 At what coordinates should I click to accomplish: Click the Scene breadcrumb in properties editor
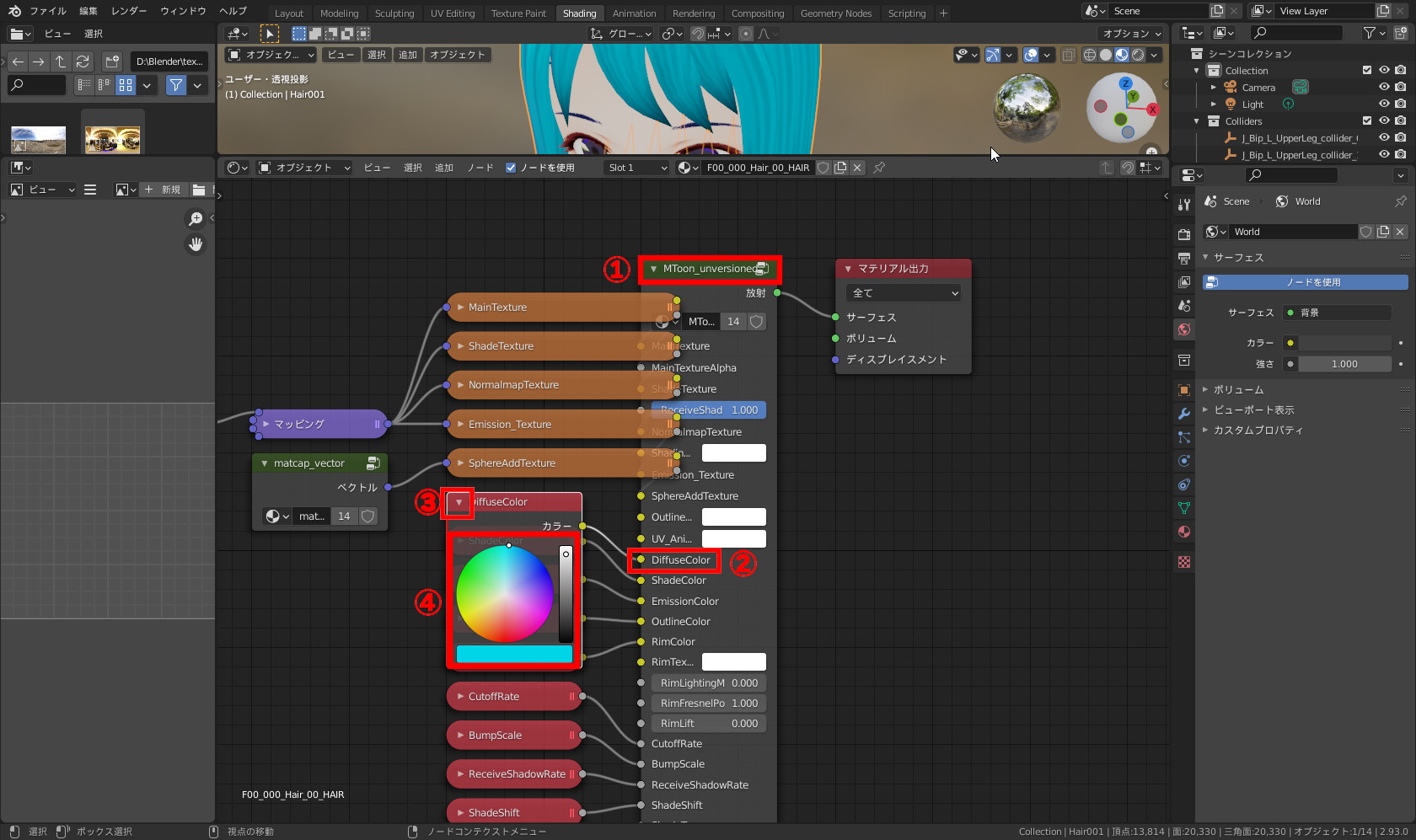[1228, 201]
